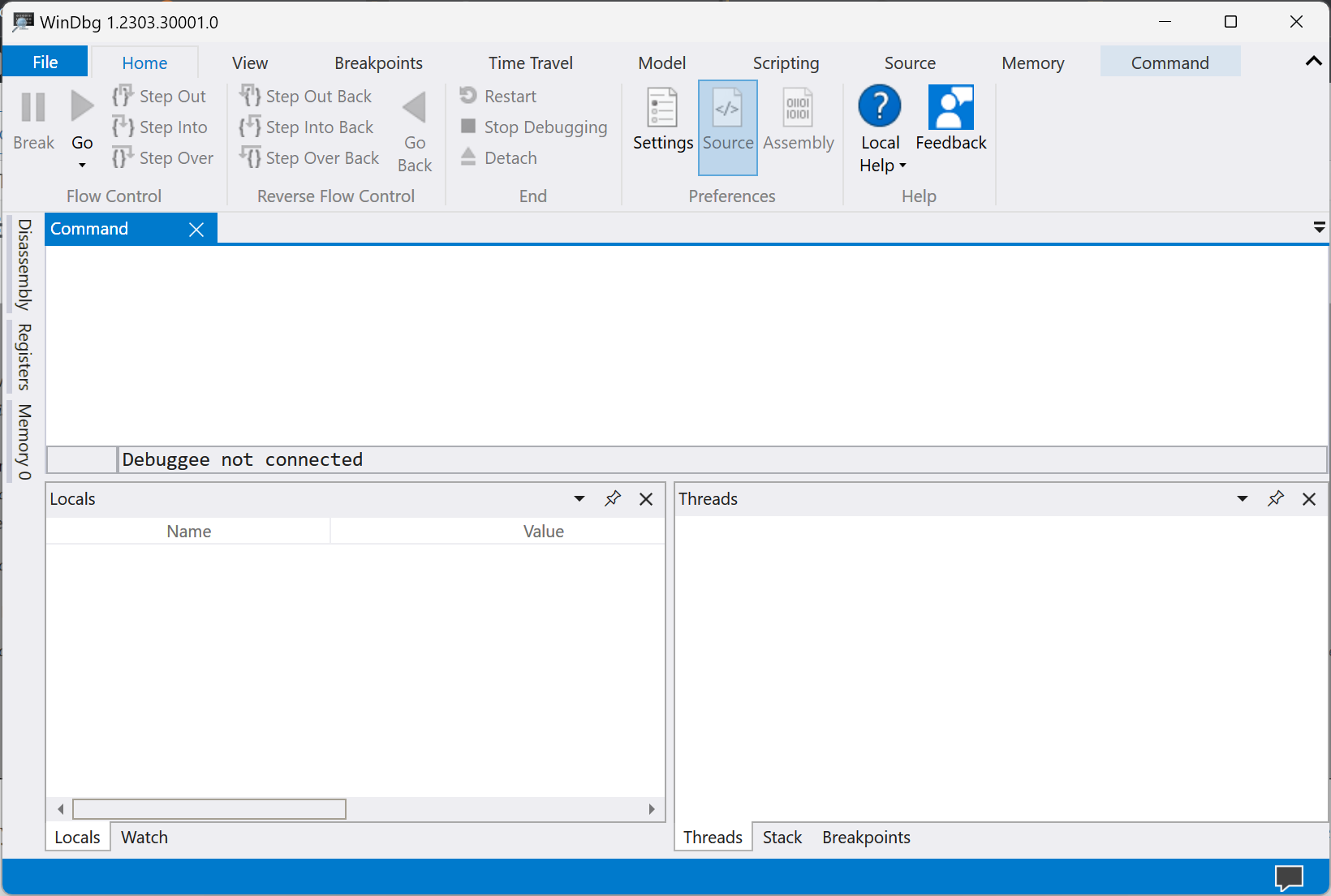The height and width of the screenshot is (896, 1331).
Task: Expand the Local Help dropdown arrow
Action: (x=902, y=166)
